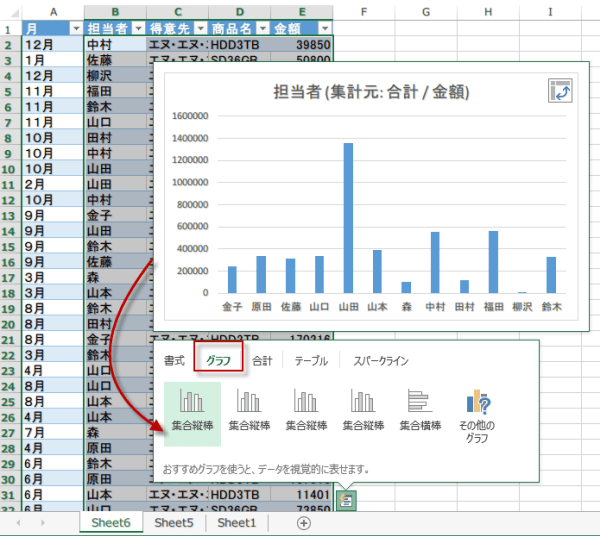Click the Quick Analysis button below table

[346, 500]
